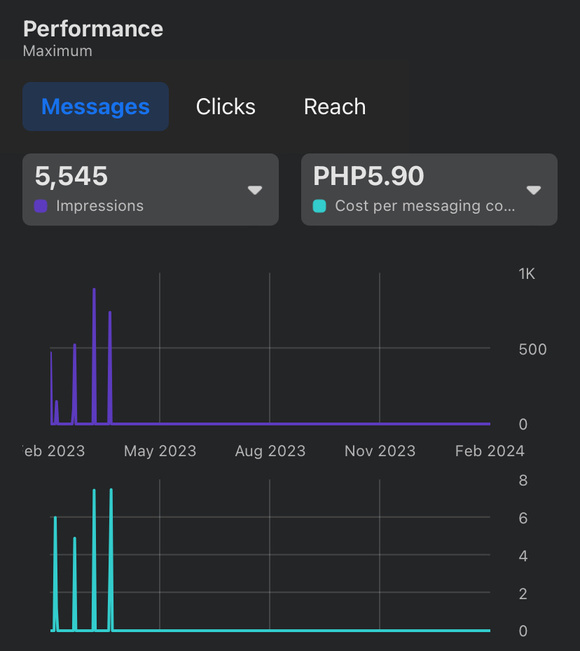The height and width of the screenshot is (651, 580).
Task: Click the Nov 2023 axis label
Action: click(380, 451)
